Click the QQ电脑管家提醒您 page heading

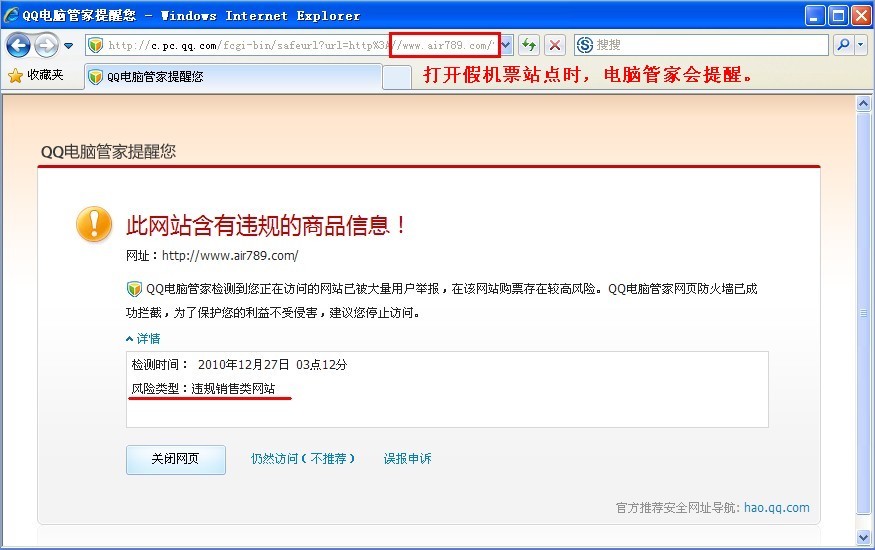pyautogui.click(x=108, y=151)
